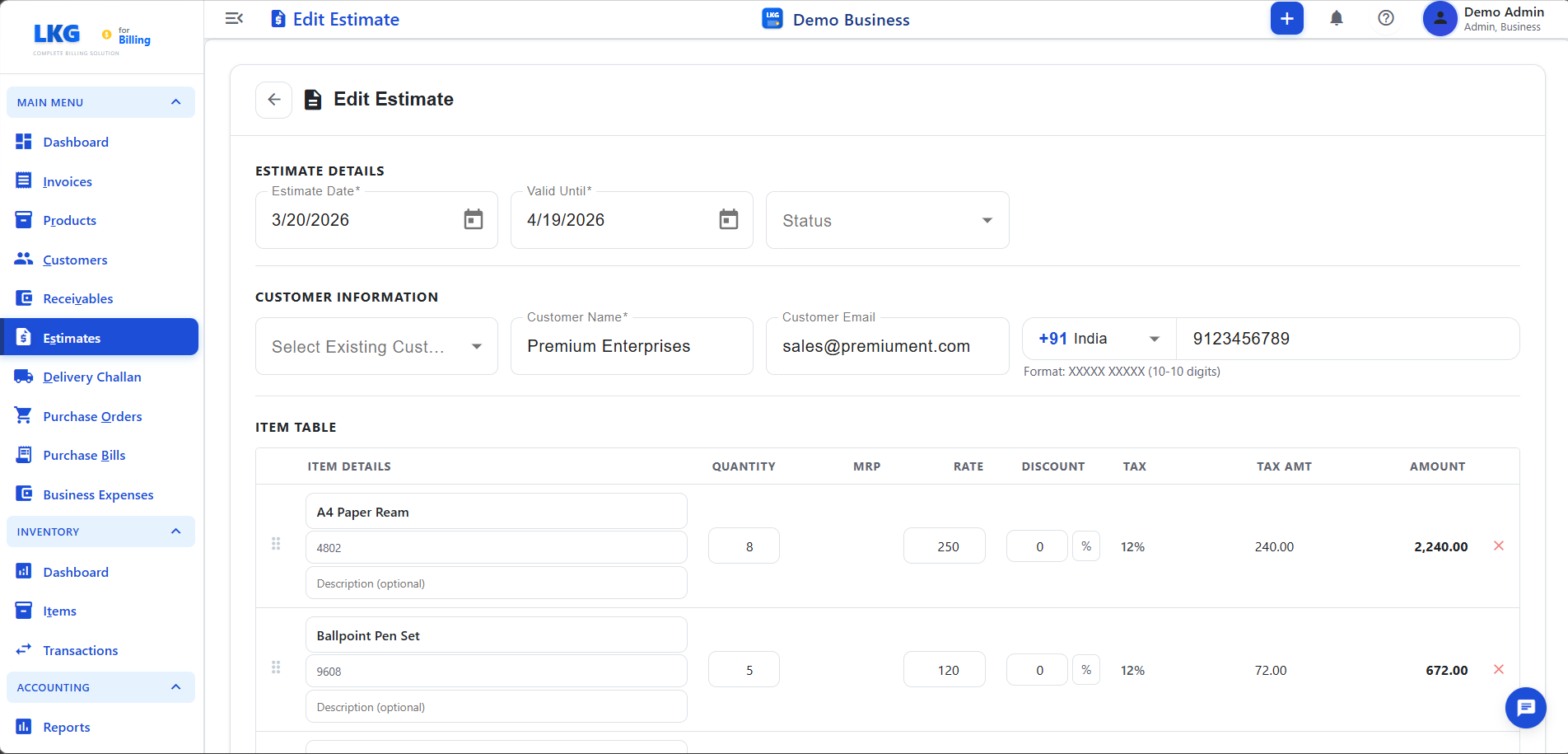The width and height of the screenshot is (1568, 754).
Task: Edit phone number 9123456789
Action: tap(1347, 339)
